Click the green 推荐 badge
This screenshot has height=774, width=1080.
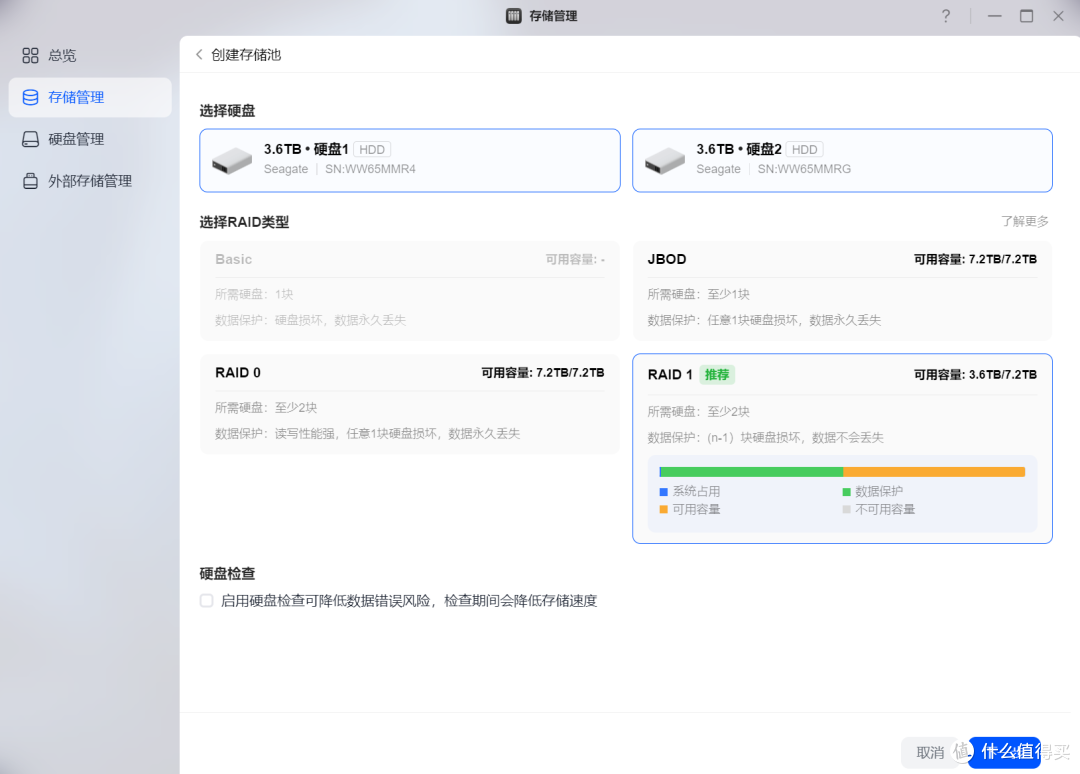[717, 375]
